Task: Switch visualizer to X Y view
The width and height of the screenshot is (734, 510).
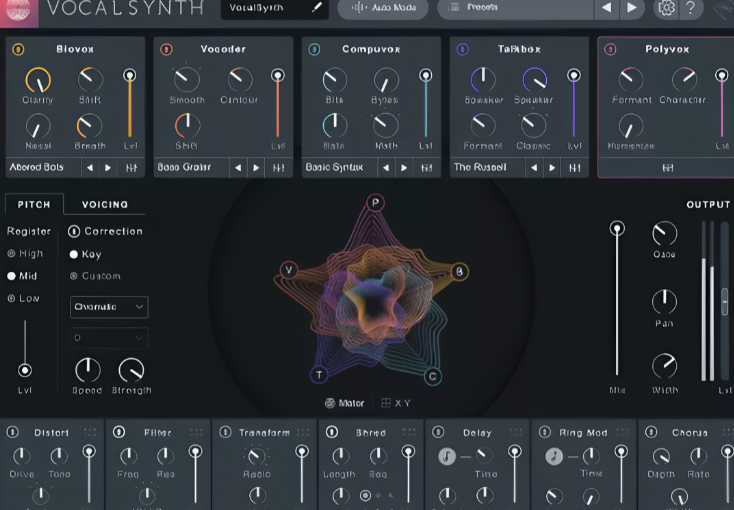Action: click(396, 403)
